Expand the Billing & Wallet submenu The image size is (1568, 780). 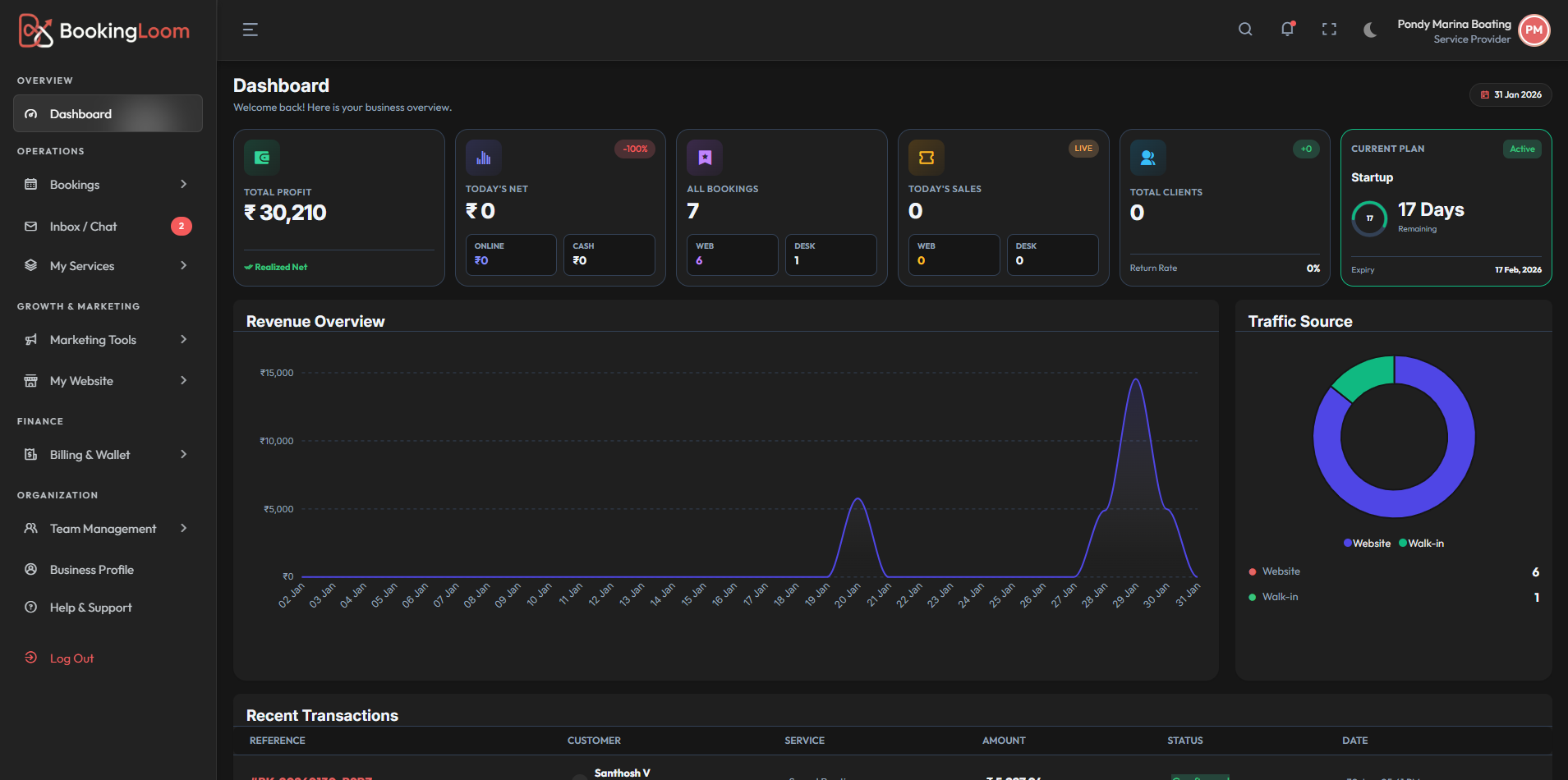[x=108, y=455]
